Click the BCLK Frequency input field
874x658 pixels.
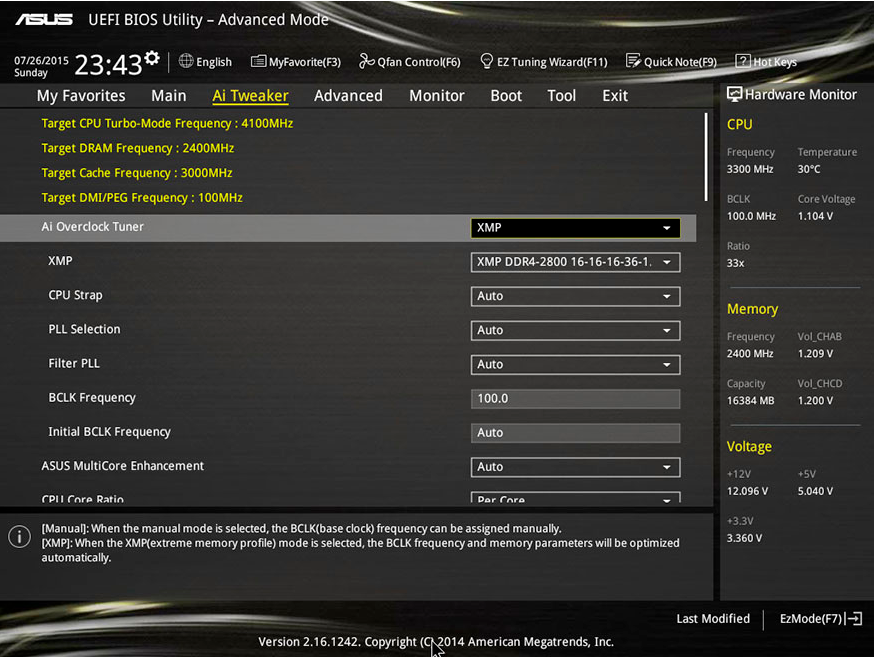(x=575, y=398)
